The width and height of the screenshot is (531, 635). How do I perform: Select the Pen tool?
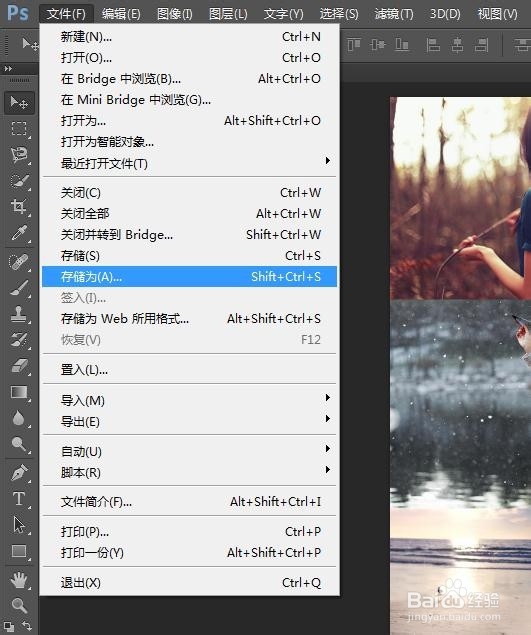tap(19, 472)
